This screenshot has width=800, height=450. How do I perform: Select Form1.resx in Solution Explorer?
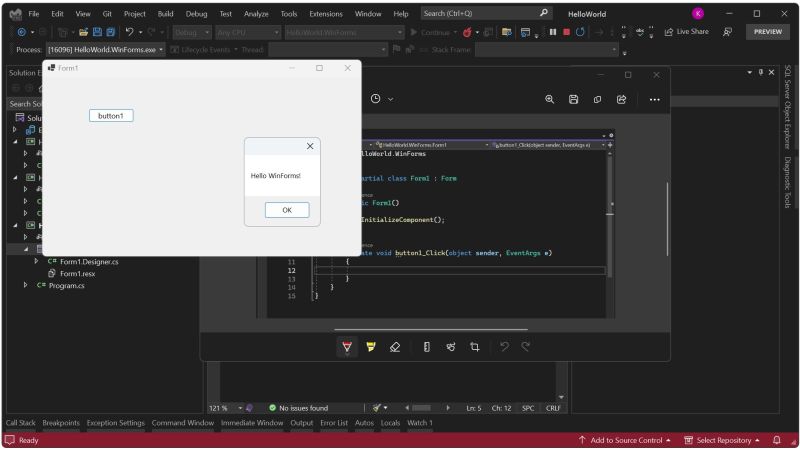[78, 273]
